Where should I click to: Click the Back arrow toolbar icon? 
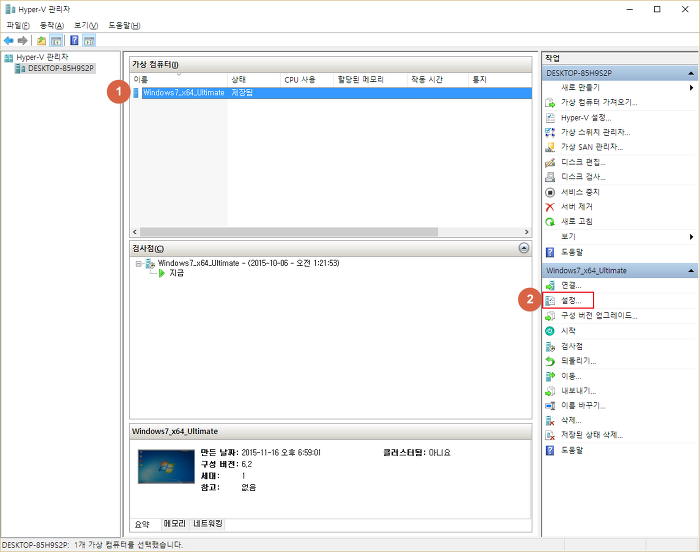(8, 41)
